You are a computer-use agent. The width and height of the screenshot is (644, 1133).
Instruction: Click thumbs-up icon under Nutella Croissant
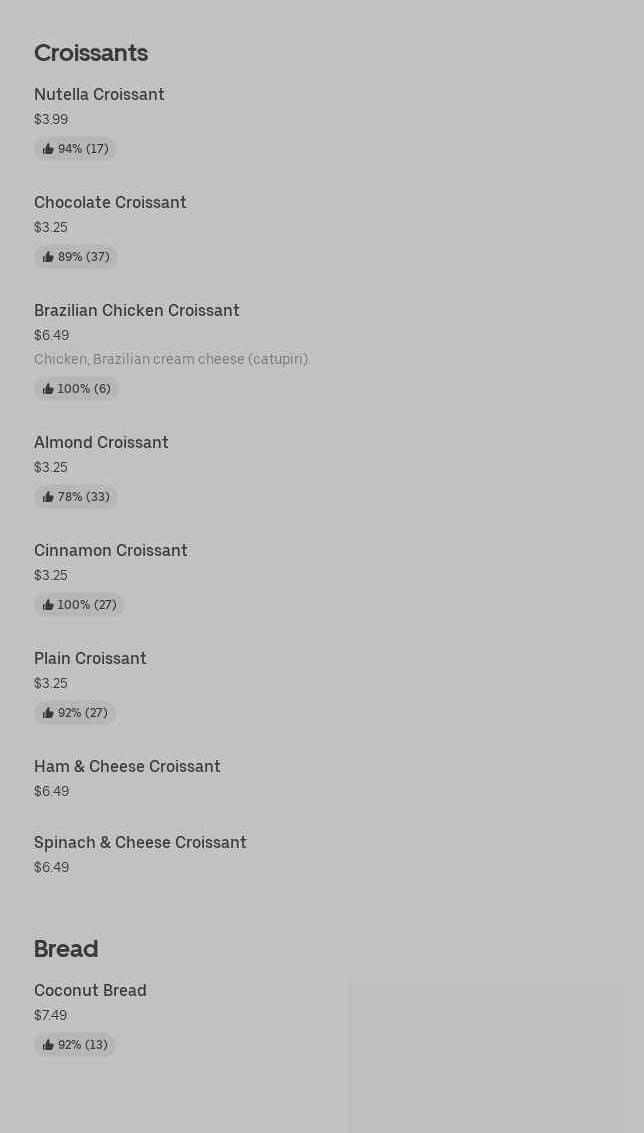48,149
